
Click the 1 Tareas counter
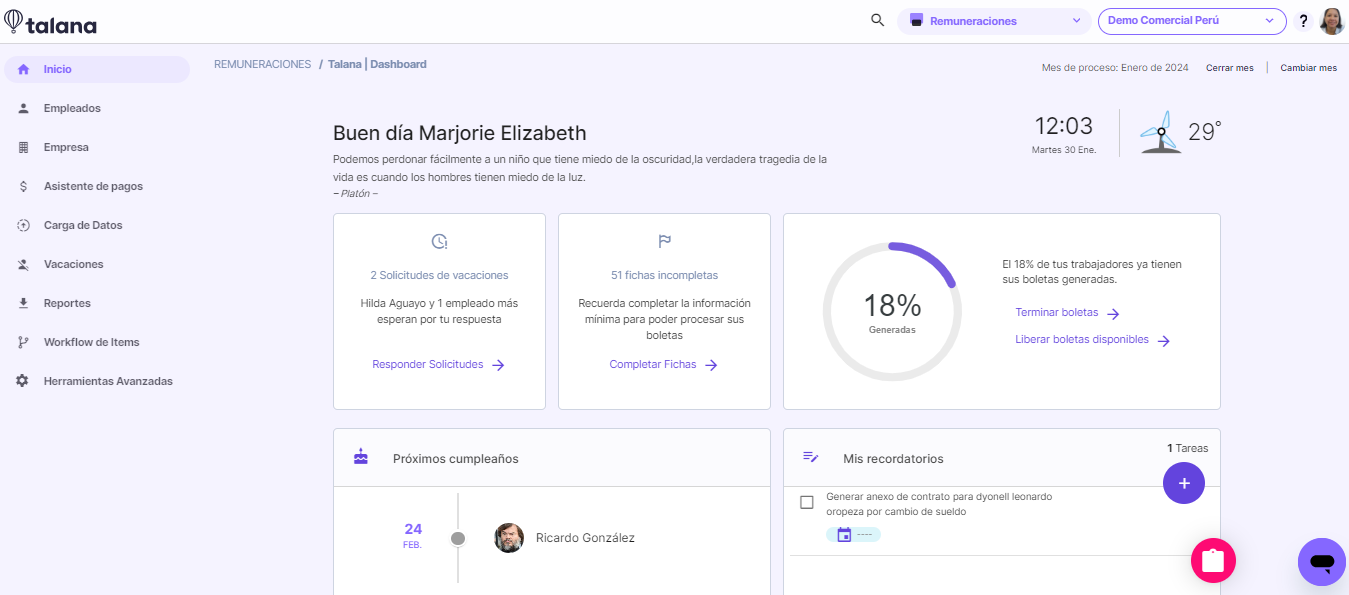click(x=1187, y=448)
